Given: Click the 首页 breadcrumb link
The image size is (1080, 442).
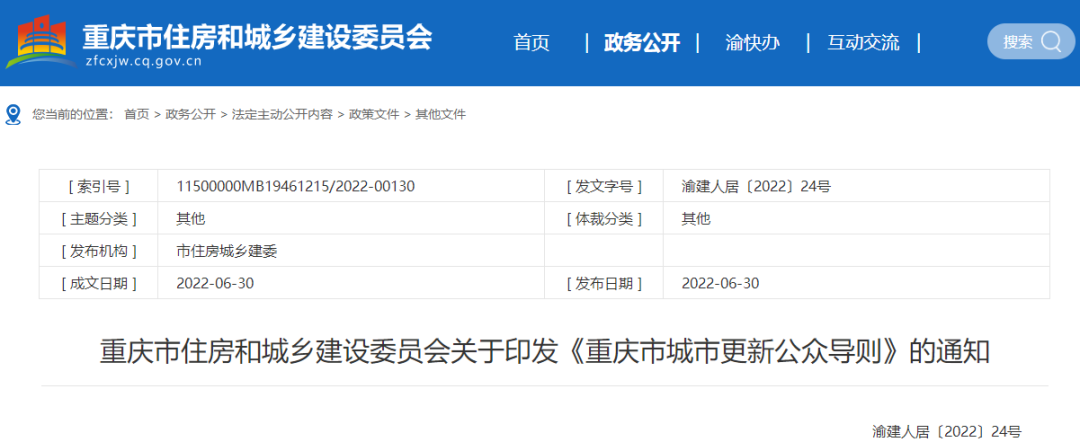Looking at the screenshot, I should point(136,115).
